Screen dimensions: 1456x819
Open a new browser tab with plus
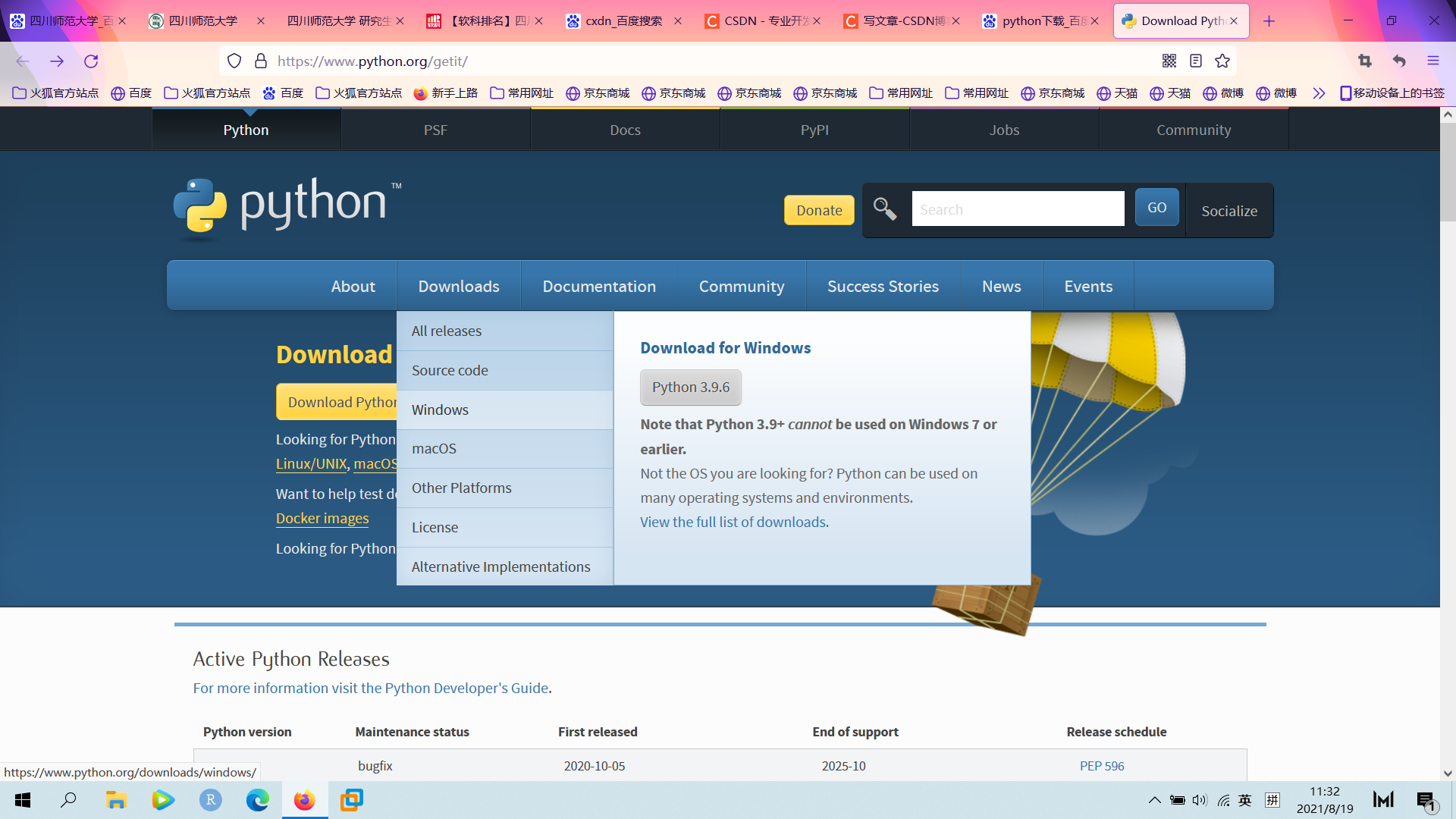click(1269, 21)
